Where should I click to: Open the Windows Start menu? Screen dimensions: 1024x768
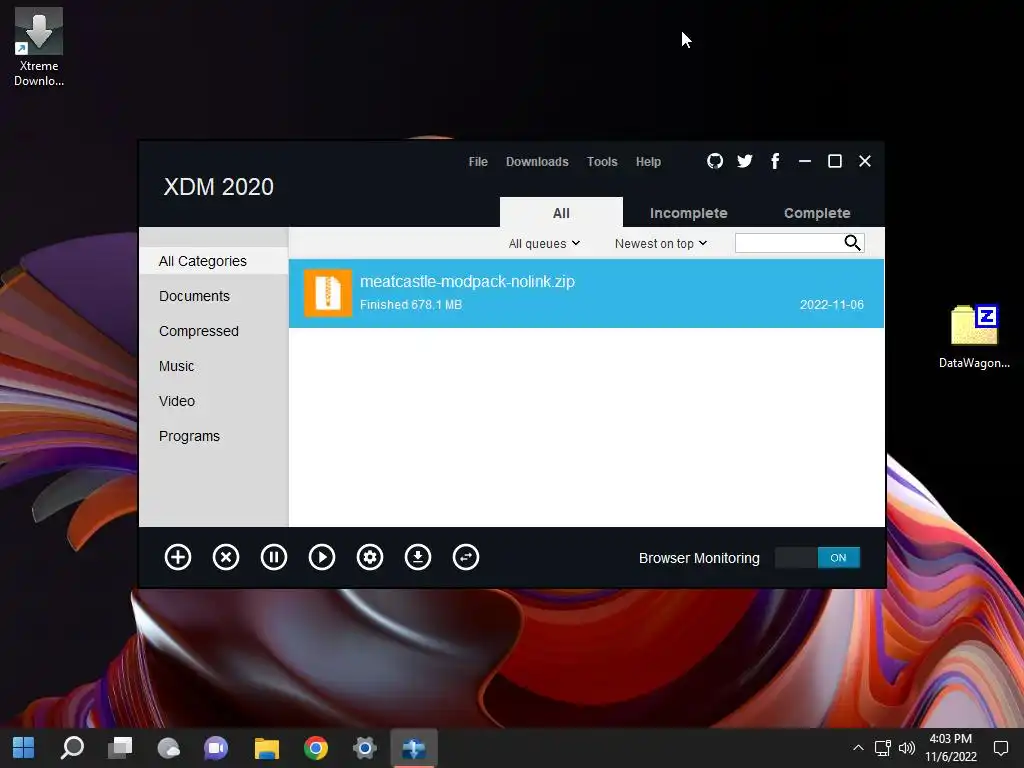click(24, 748)
